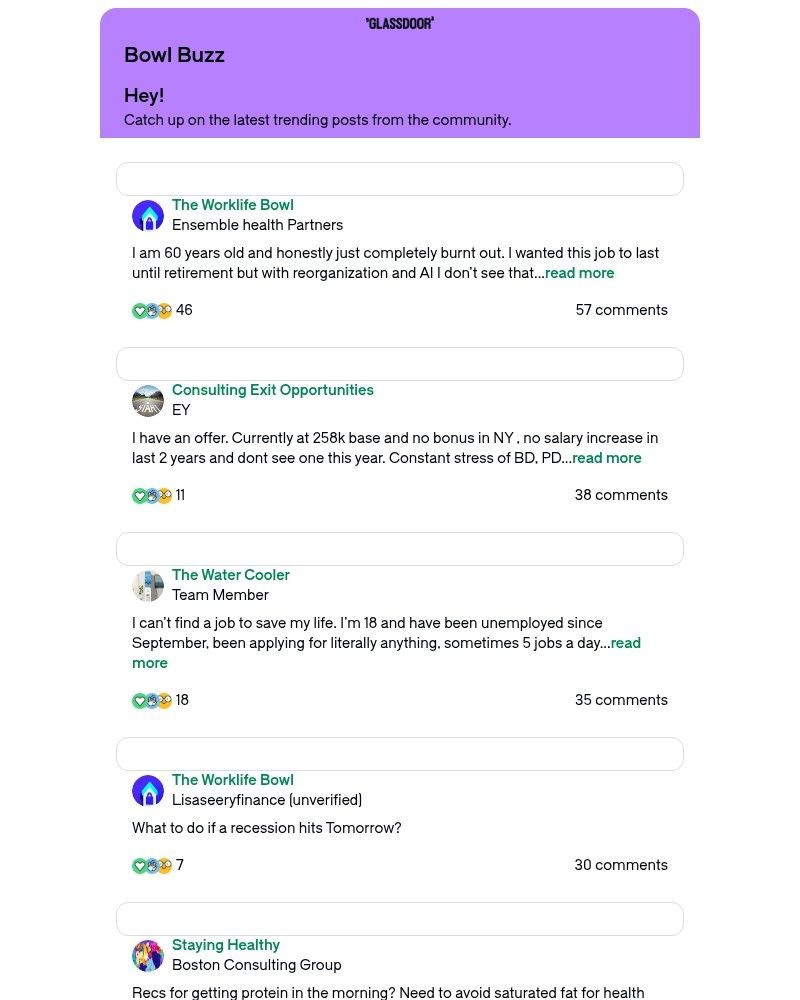
Task: Click the Consulting Exit Opportunities bowl avatar
Action: 148,400
